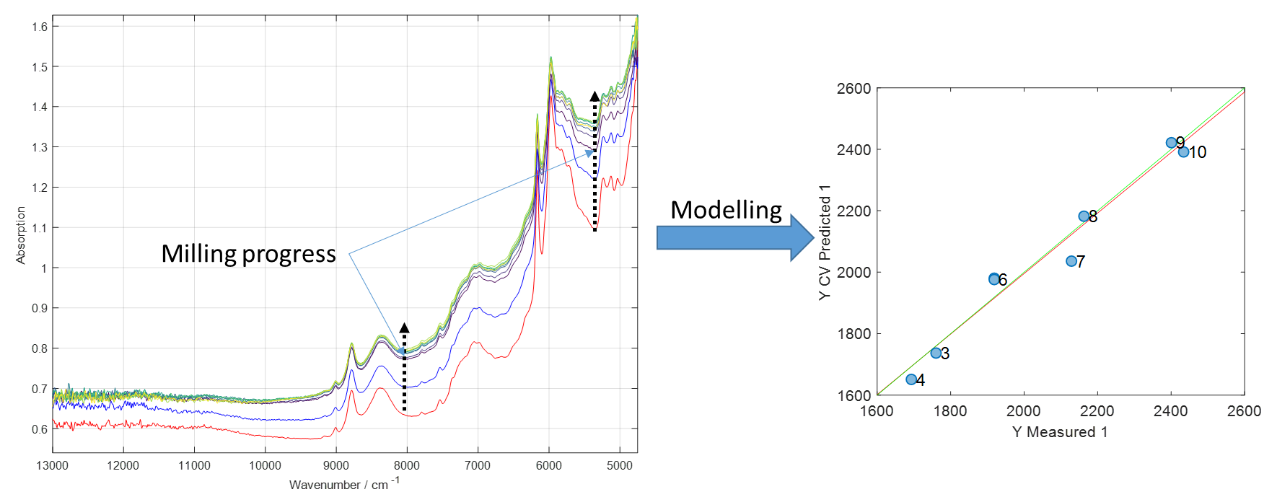Click data point 8 marker
Screen dimensions: 1277x497
coord(1084,216)
